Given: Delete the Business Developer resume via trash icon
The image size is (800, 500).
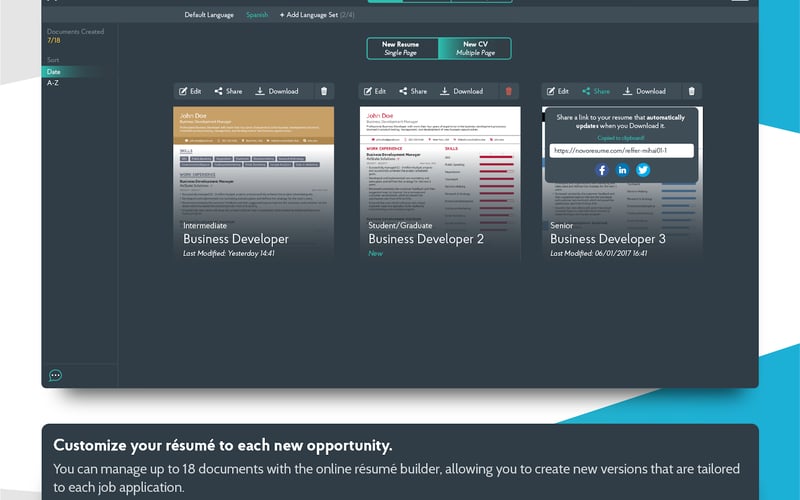Looking at the screenshot, I should [324, 91].
